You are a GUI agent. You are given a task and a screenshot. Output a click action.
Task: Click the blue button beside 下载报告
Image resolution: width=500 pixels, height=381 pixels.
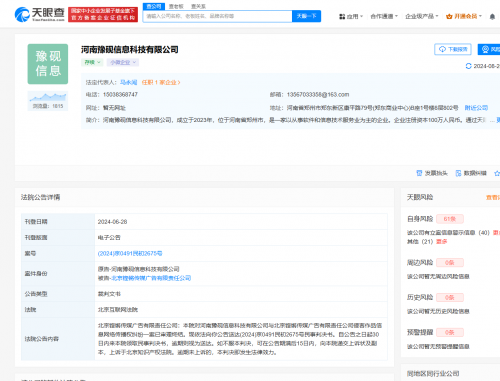click(x=489, y=49)
